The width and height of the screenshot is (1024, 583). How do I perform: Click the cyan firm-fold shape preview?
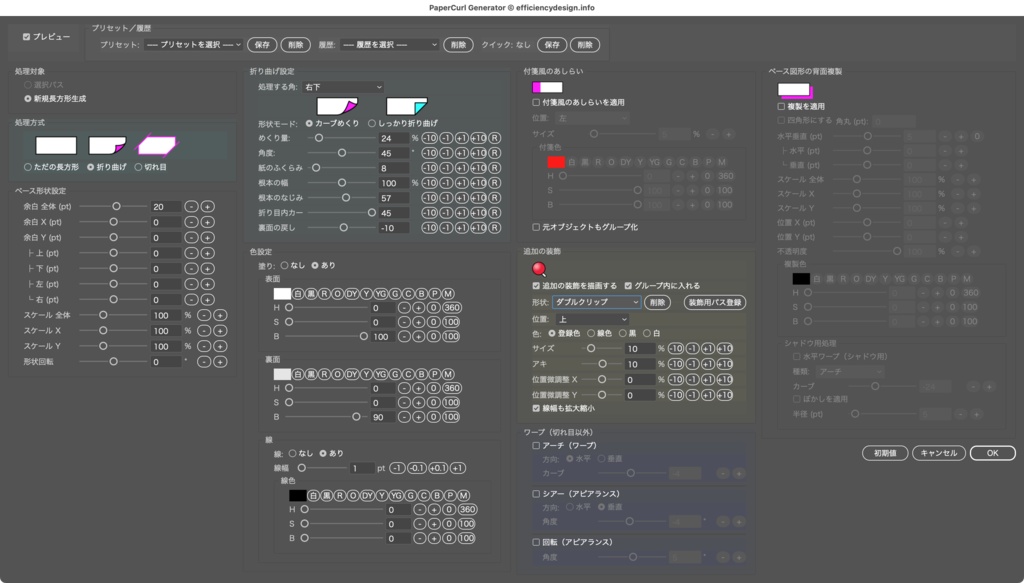pos(406,106)
